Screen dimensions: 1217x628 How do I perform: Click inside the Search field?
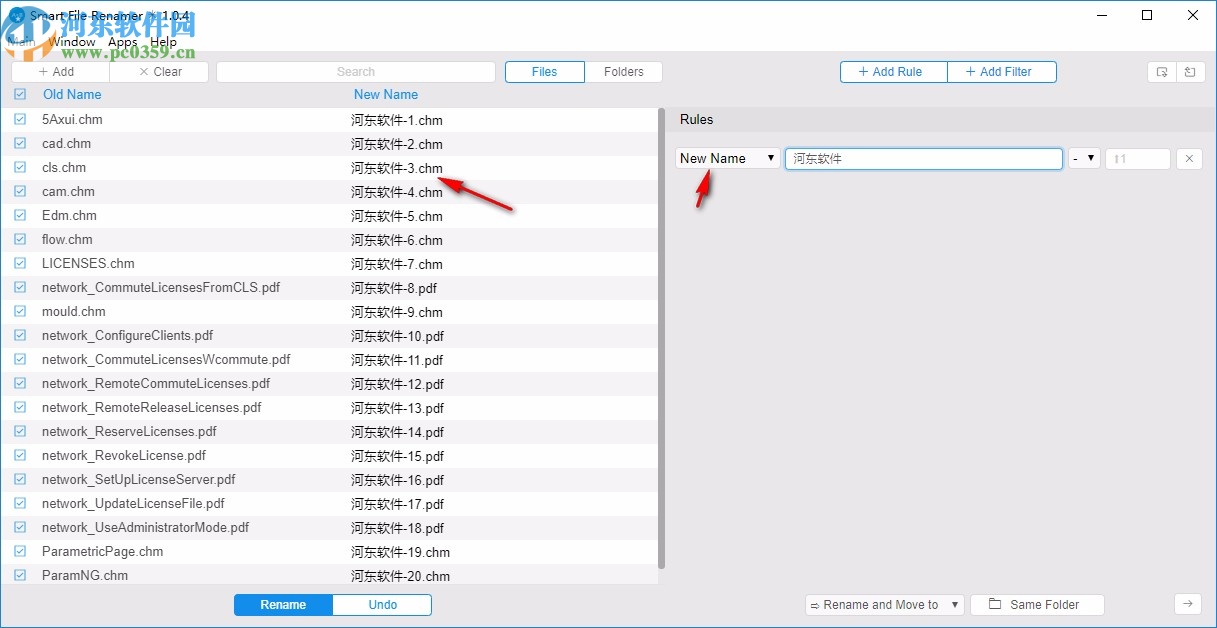pyautogui.click(x=355, y=71)
